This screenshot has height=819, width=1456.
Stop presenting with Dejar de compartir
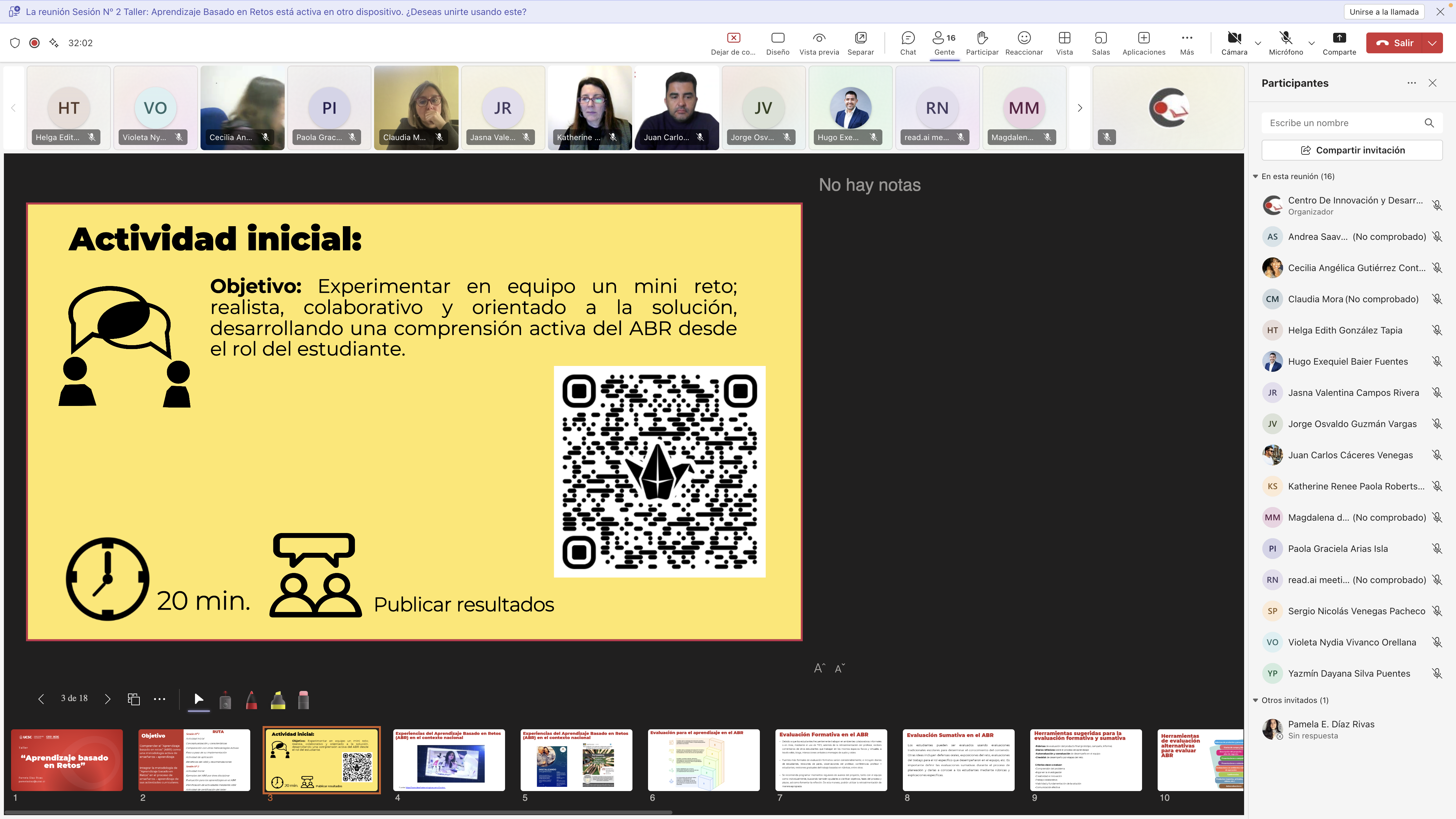(x=733, y=43)
